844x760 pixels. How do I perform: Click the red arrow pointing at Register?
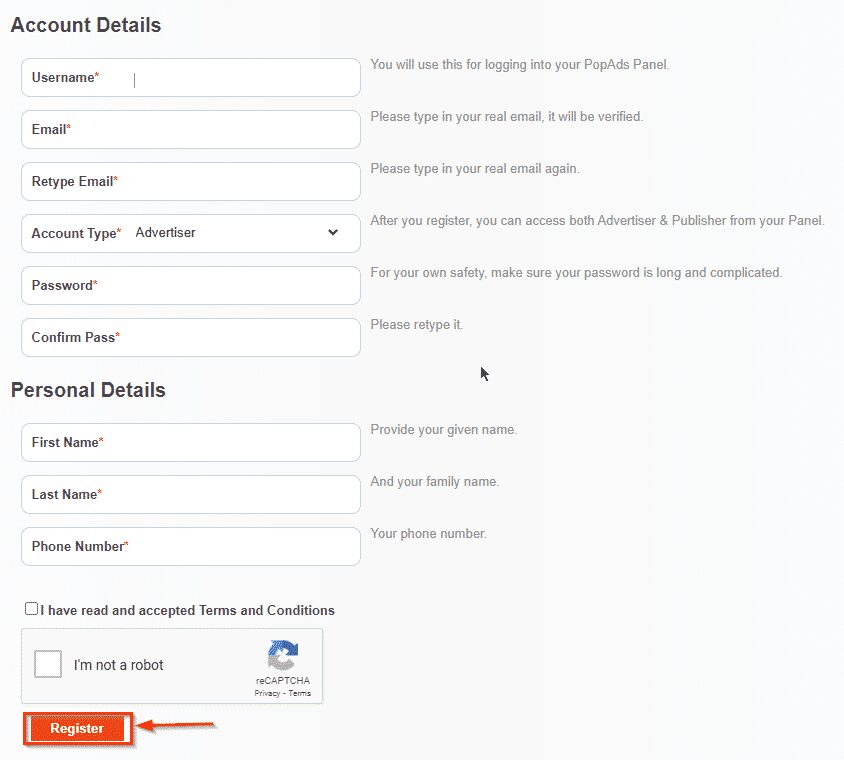tap(176, 726)
